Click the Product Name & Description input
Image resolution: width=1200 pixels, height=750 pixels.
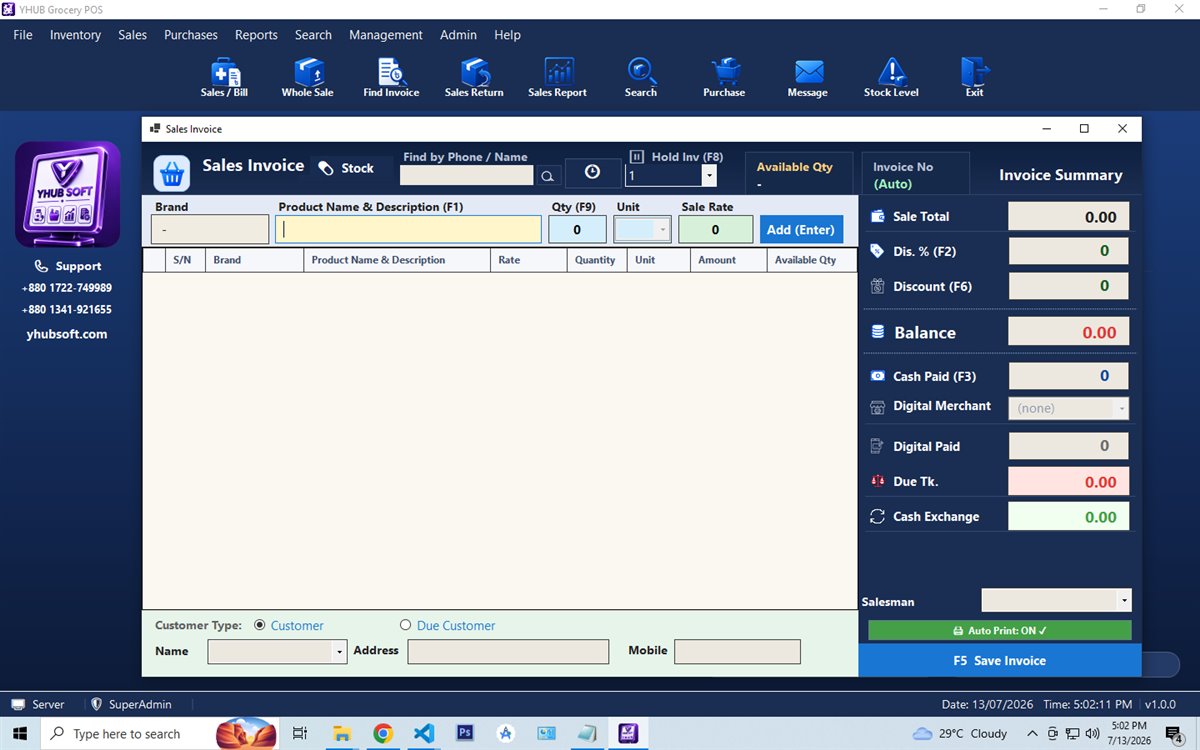click(x=408, y=230)
